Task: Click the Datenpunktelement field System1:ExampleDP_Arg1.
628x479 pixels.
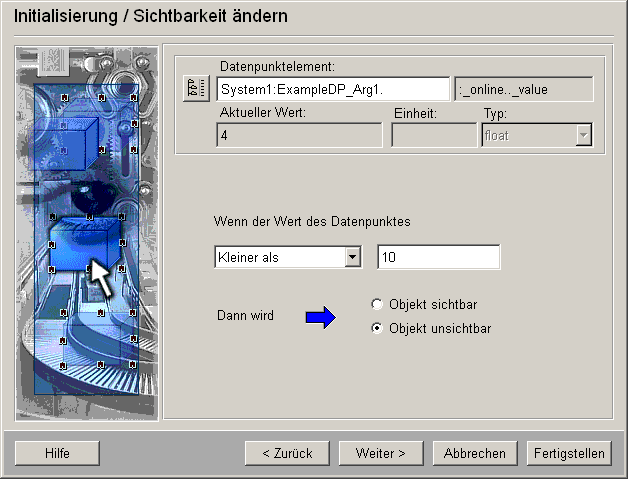Action: (x=333, y=89)
